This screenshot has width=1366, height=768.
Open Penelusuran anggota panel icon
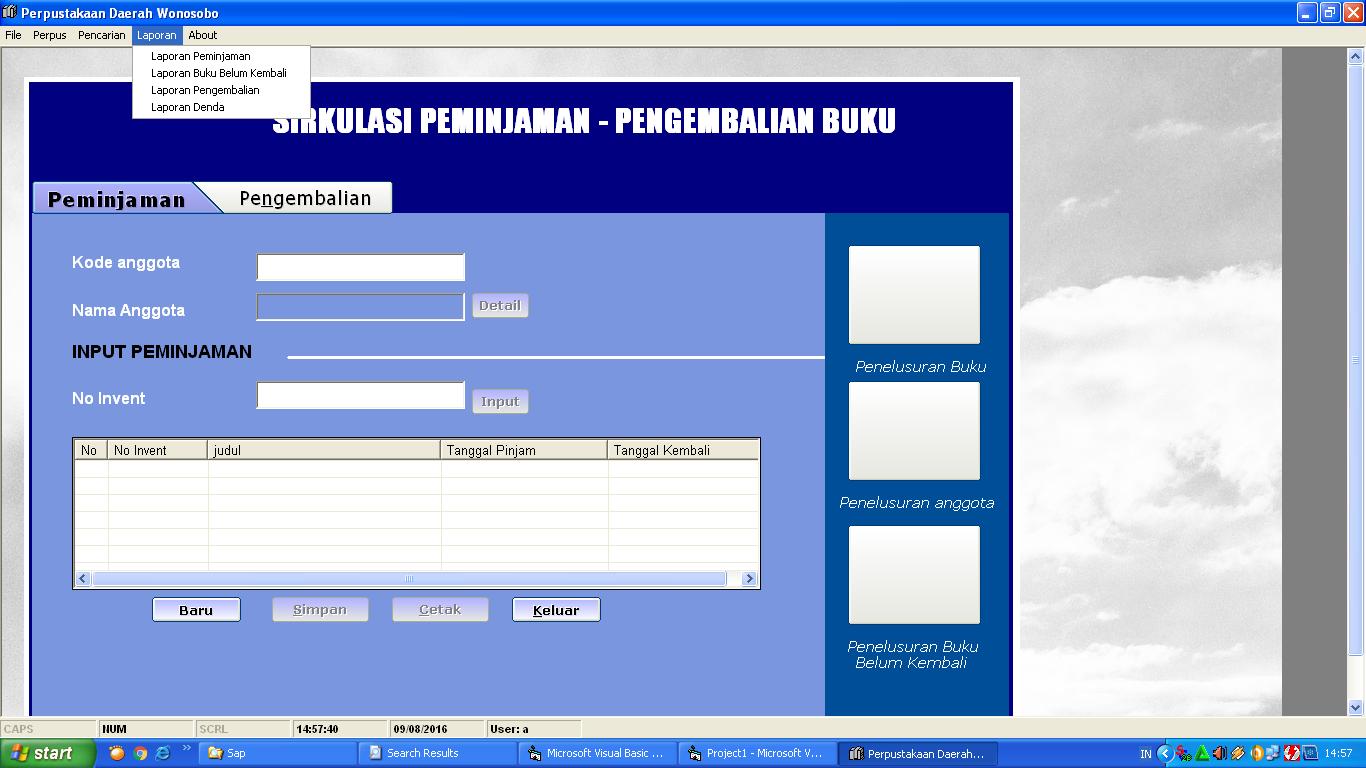click(913, 430)
